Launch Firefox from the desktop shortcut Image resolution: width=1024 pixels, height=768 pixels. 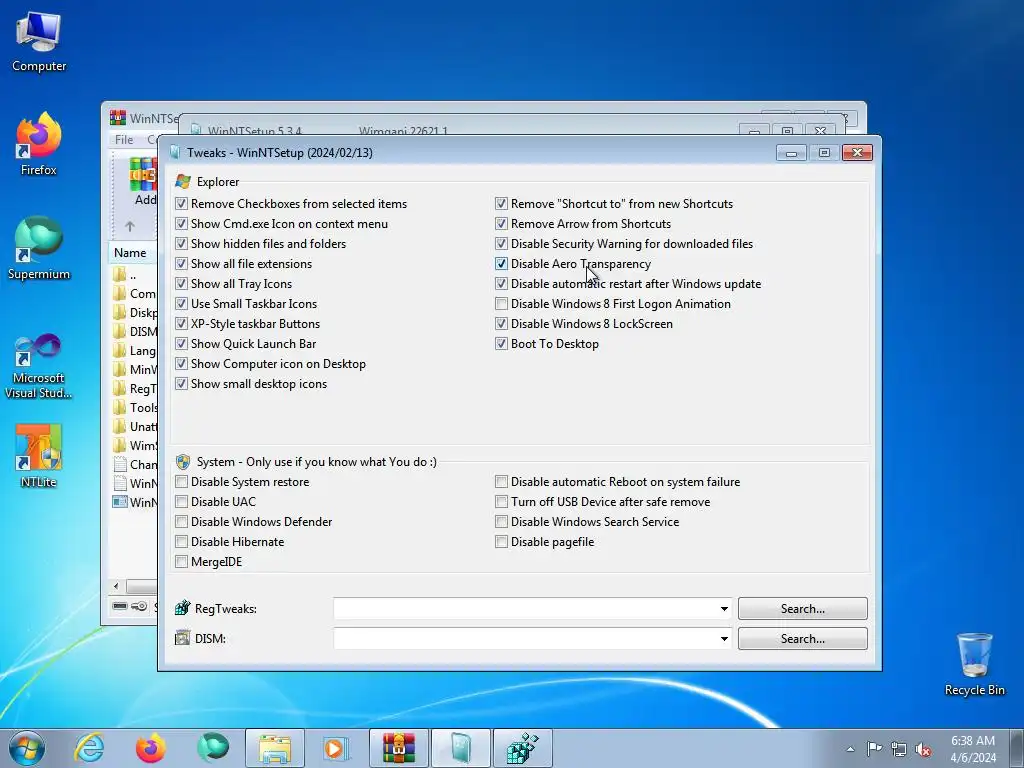coord(39,144)
